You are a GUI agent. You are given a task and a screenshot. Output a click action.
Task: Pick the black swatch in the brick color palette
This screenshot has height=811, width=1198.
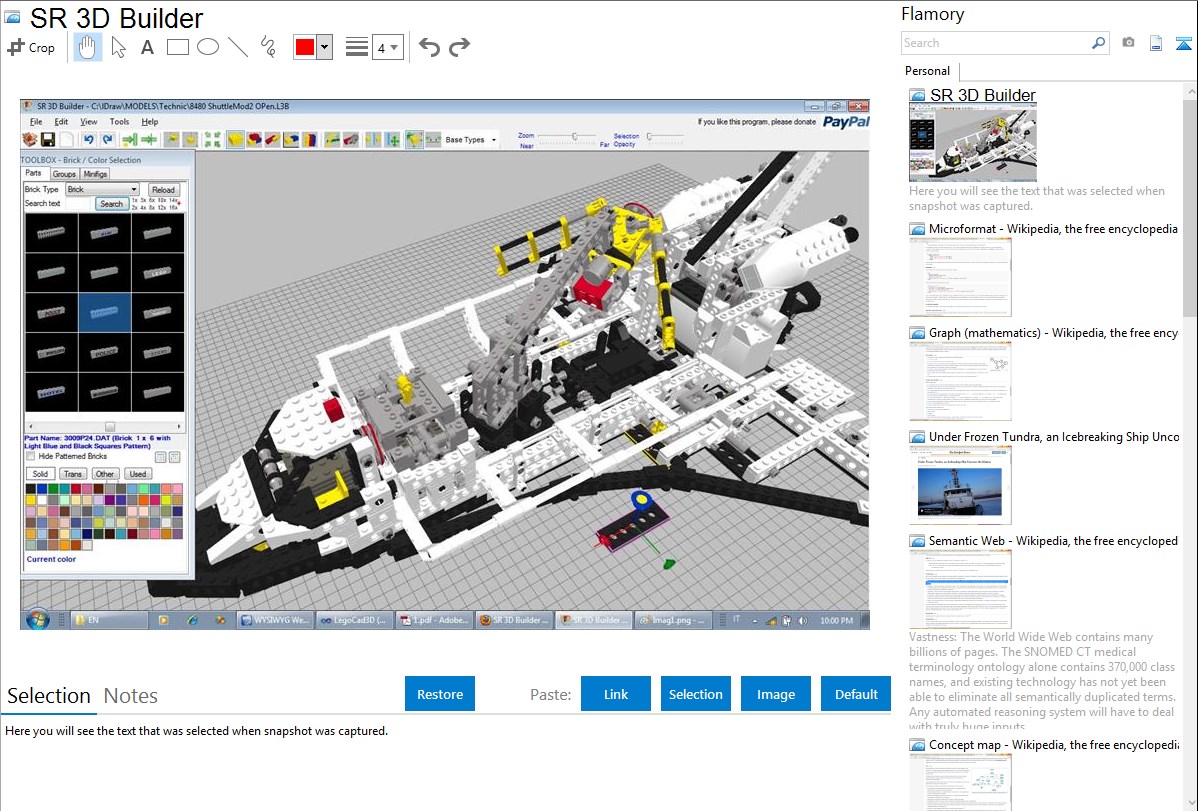point(31,489)
